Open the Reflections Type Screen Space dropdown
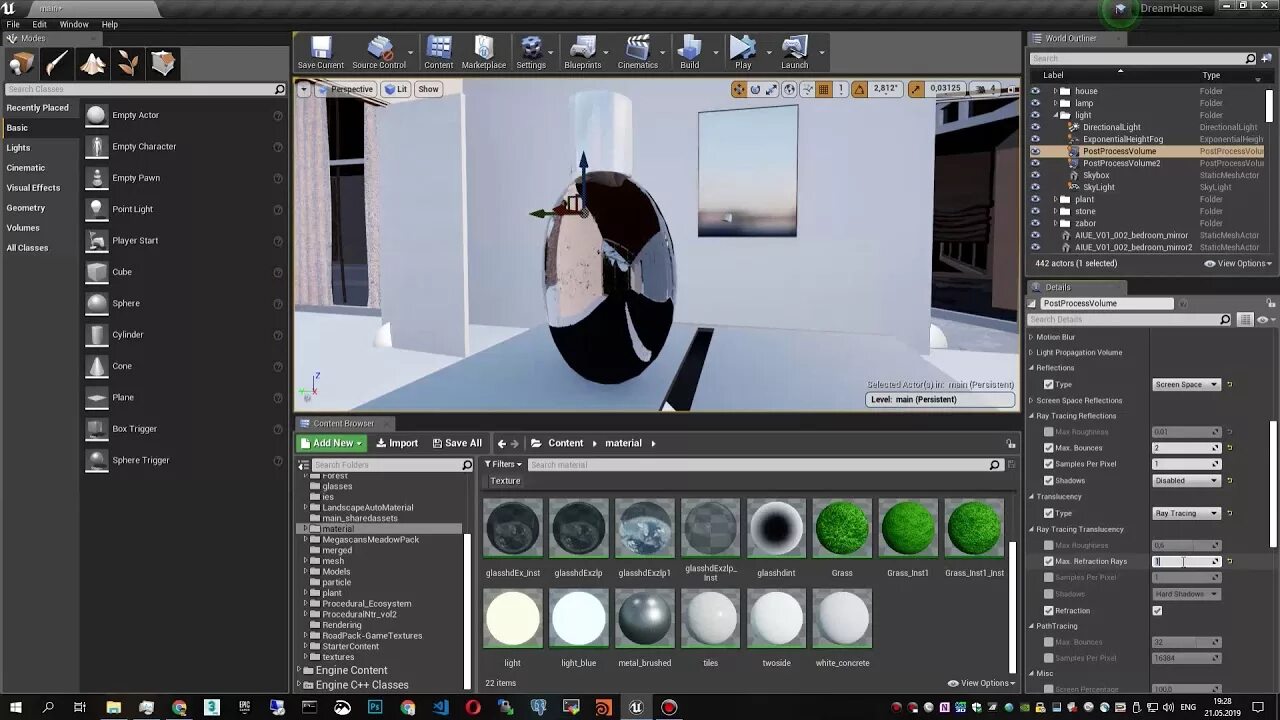 tap(1186, 385)
